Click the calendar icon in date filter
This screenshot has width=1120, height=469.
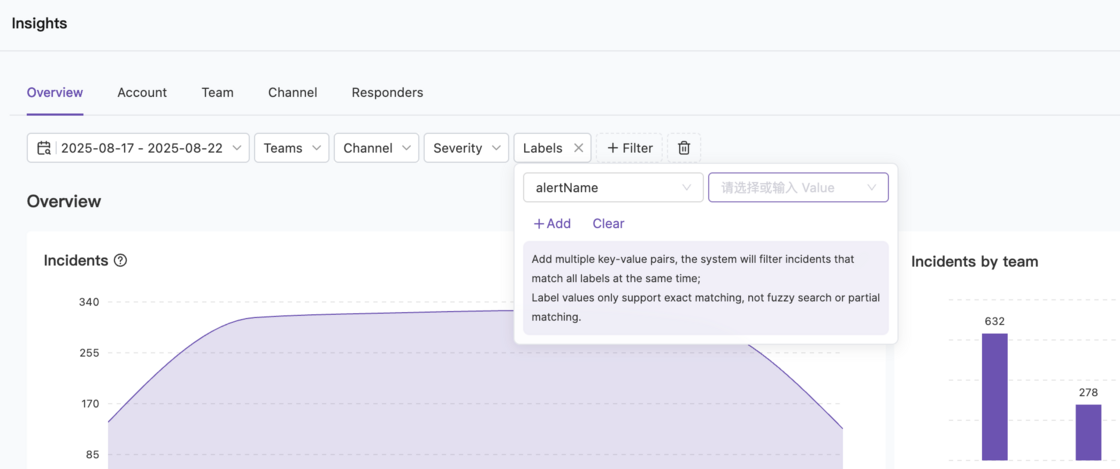[44, 148]
